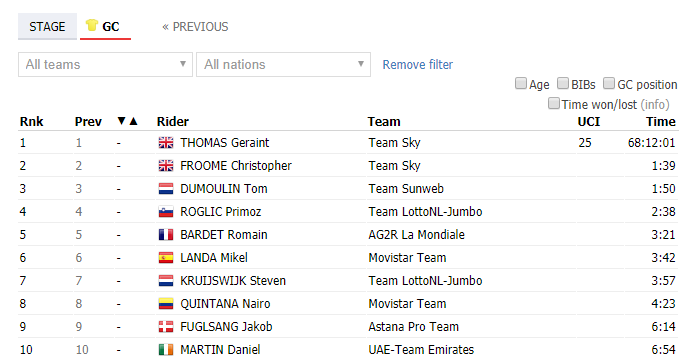Select the GC tab
This screenshot has height=360, width=695.
point(105,27)
